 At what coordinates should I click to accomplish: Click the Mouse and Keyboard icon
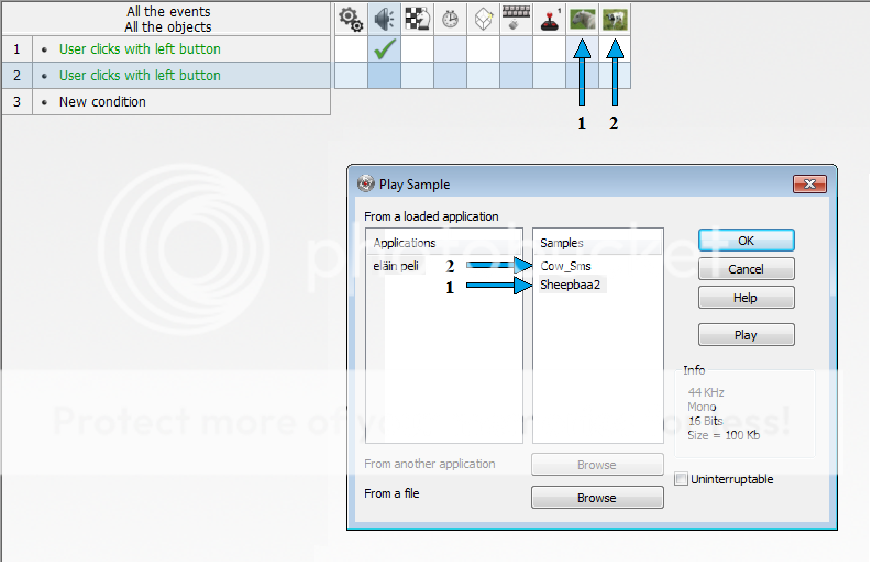point(515,18)
